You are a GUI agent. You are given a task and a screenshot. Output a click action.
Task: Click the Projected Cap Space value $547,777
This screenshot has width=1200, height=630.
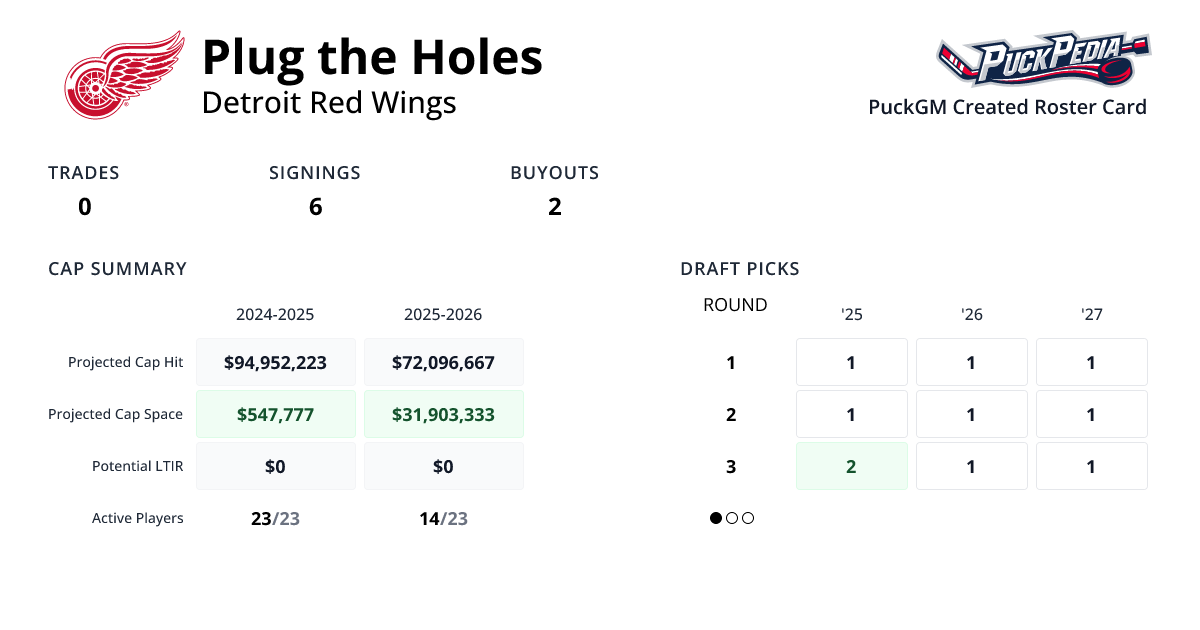[x=276, y=413]
